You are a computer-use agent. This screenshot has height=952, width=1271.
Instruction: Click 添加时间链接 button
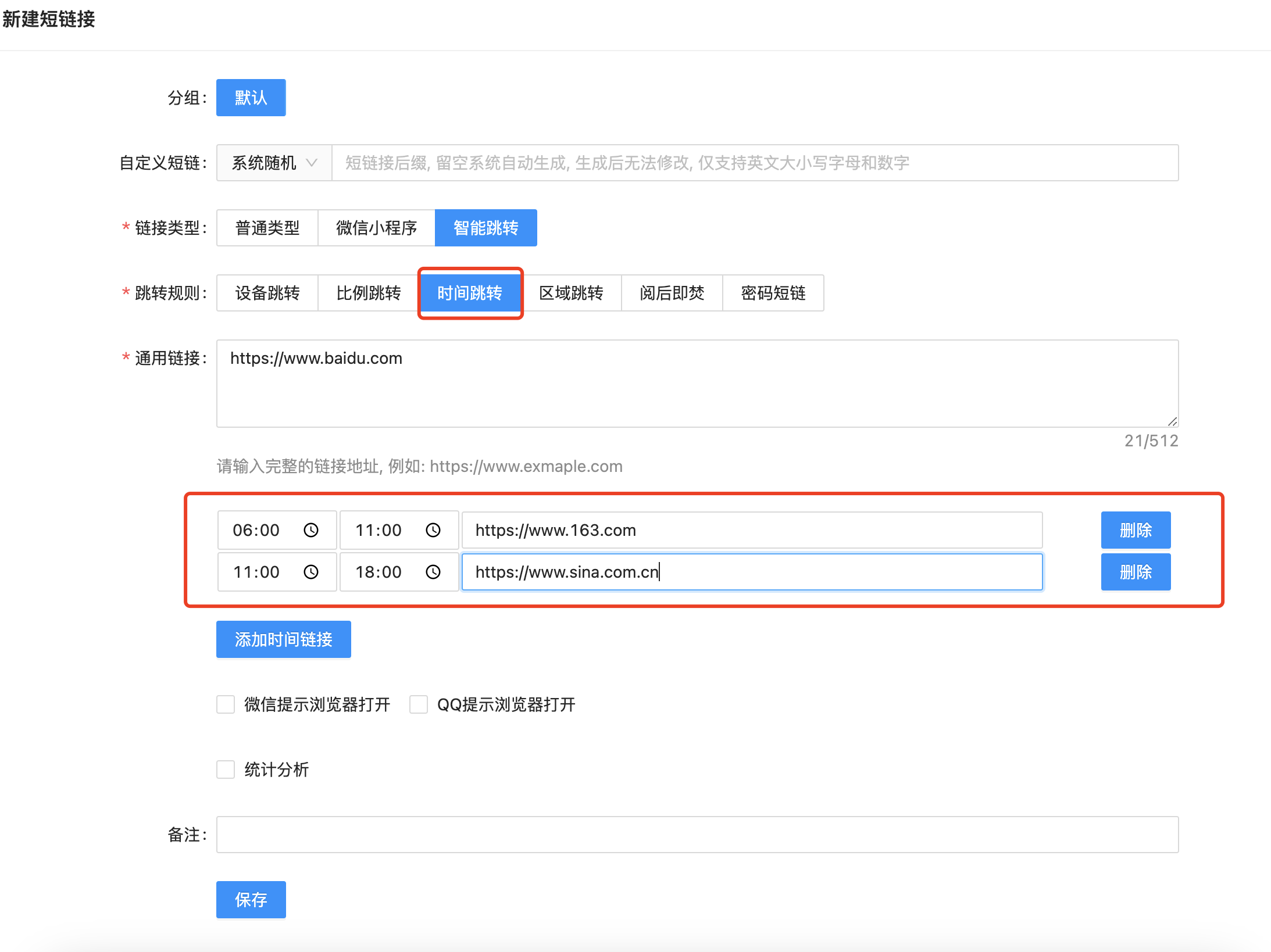pos(284,639)
